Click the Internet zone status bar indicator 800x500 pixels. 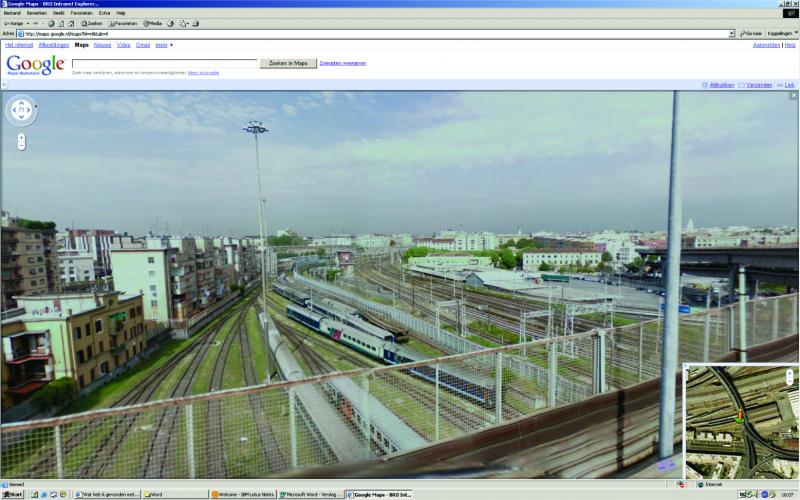tap(710, 484)
